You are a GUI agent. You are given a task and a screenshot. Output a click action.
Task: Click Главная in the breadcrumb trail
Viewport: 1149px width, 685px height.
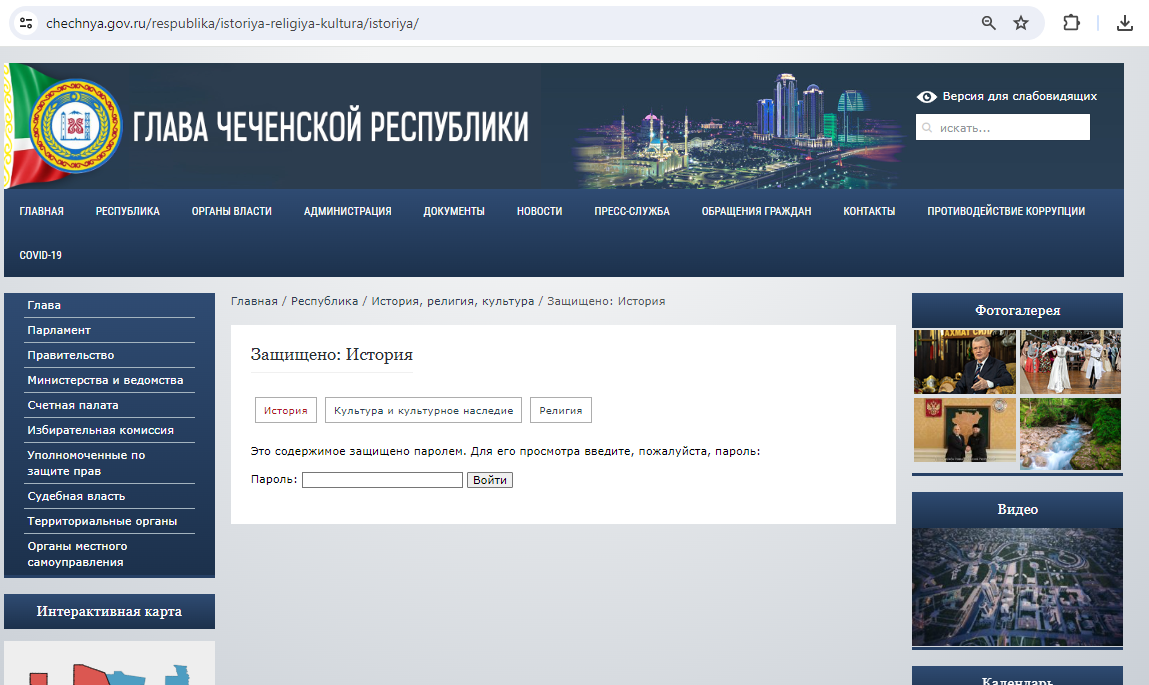[255, 300]
